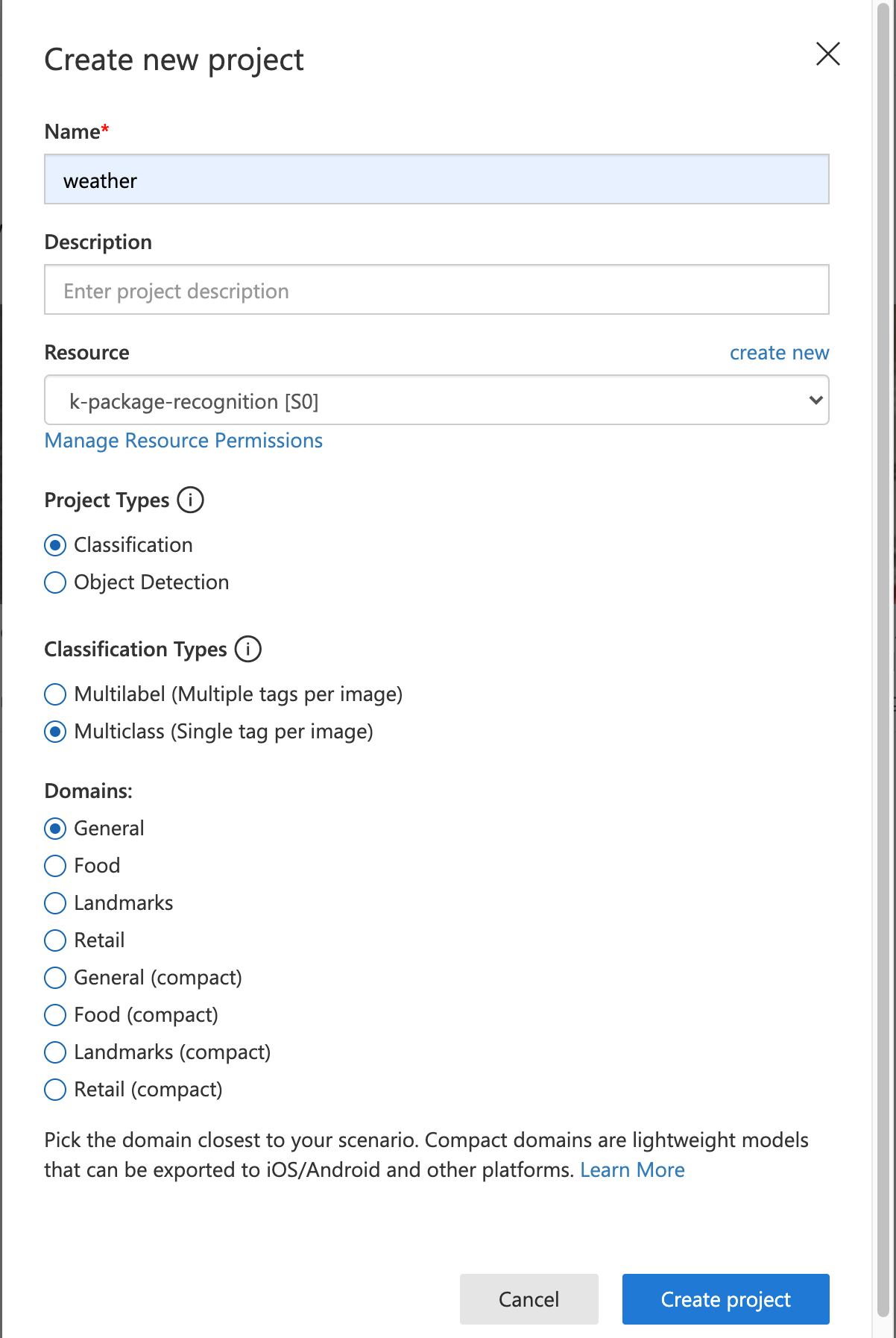
Task: Close the Create new project dialog
Action: click(827, 54)
